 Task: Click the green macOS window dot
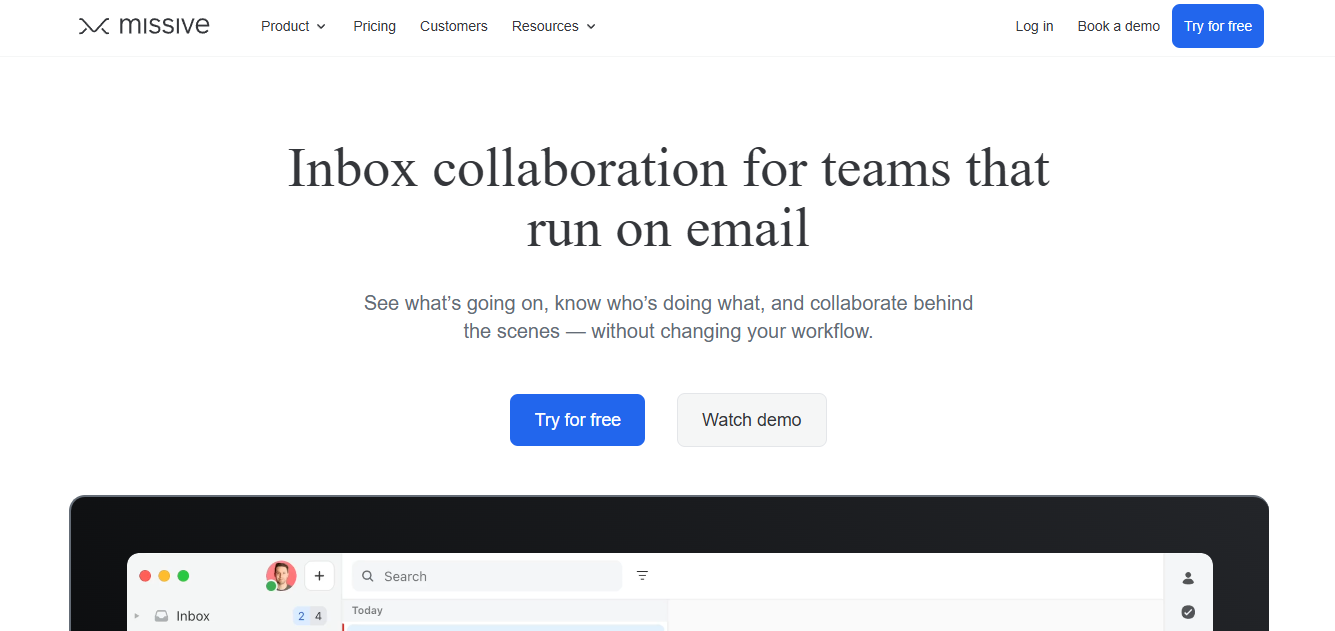183,576
